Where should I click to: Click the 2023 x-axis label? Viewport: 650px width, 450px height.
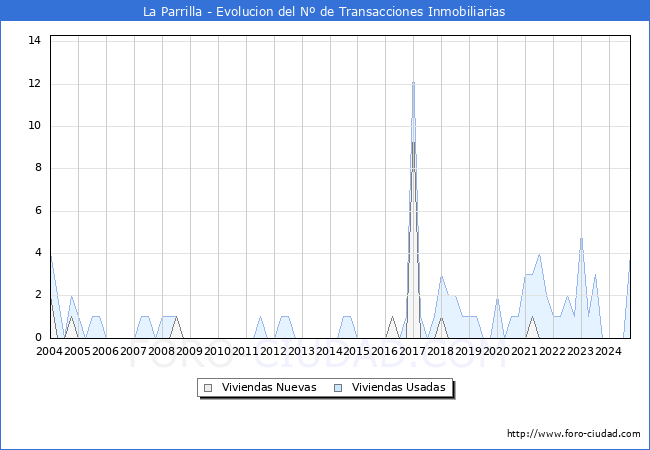tap(580, 351)
